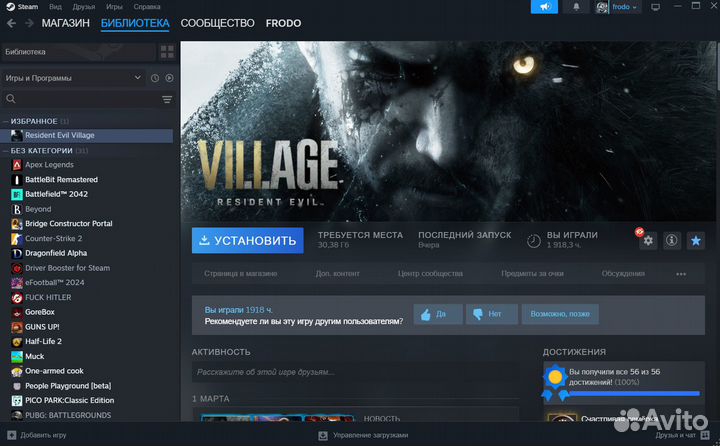720x446 pixels.
Task: Switch library to grid view icon
Action: [167, 52]
